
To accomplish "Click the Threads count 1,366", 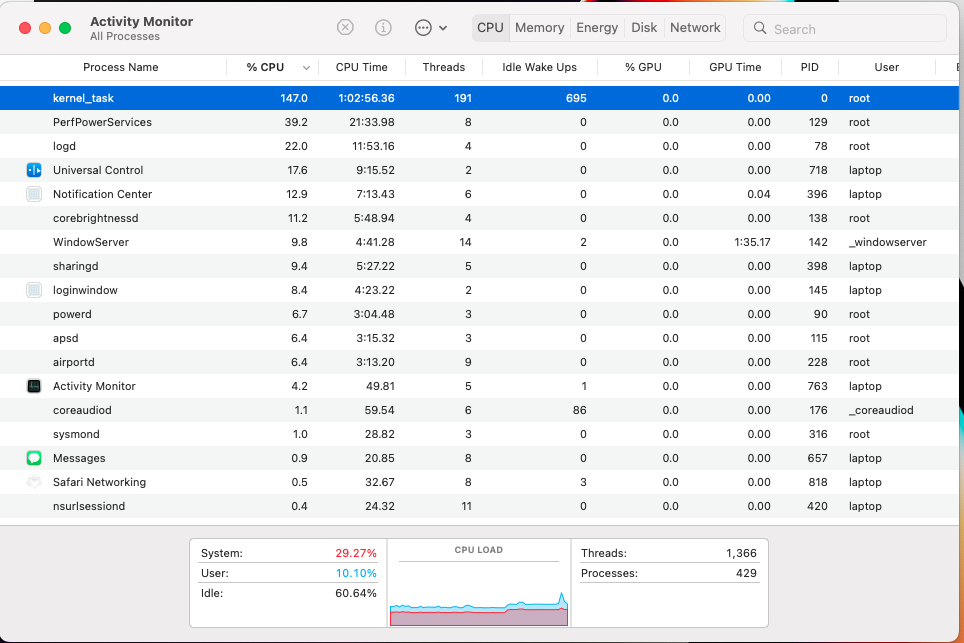I will point(741,553).
